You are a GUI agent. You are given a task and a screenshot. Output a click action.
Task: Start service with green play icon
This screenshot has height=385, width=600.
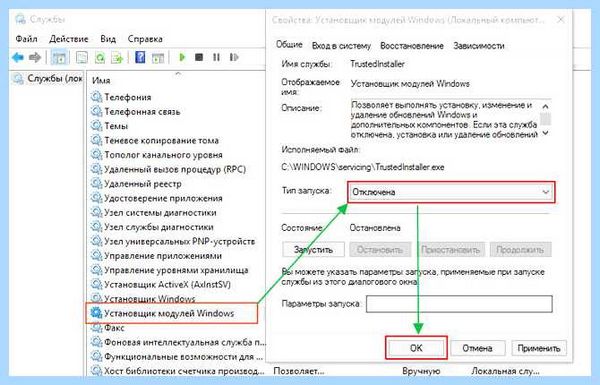coord(182,57)
